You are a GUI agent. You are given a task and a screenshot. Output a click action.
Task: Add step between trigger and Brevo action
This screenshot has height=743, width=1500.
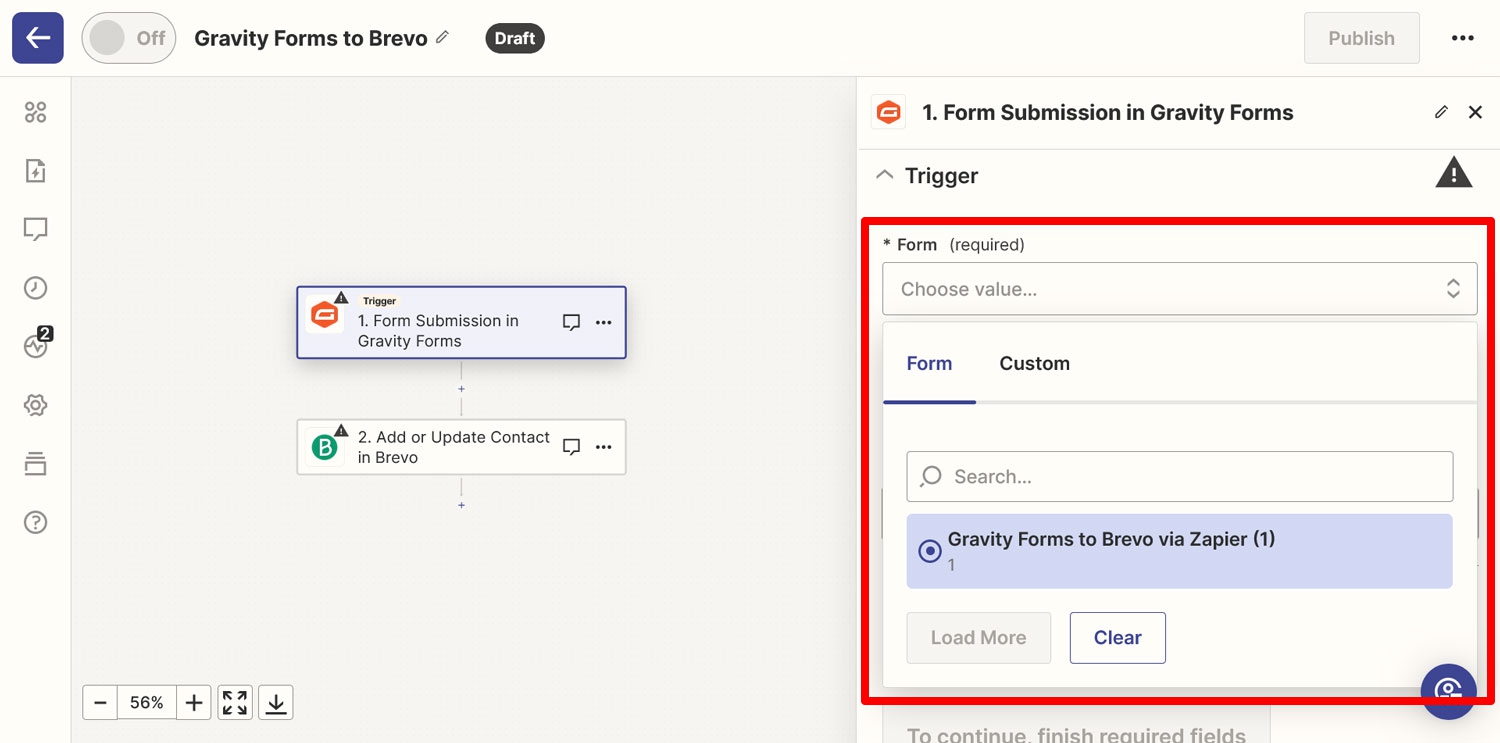[461, 388]
